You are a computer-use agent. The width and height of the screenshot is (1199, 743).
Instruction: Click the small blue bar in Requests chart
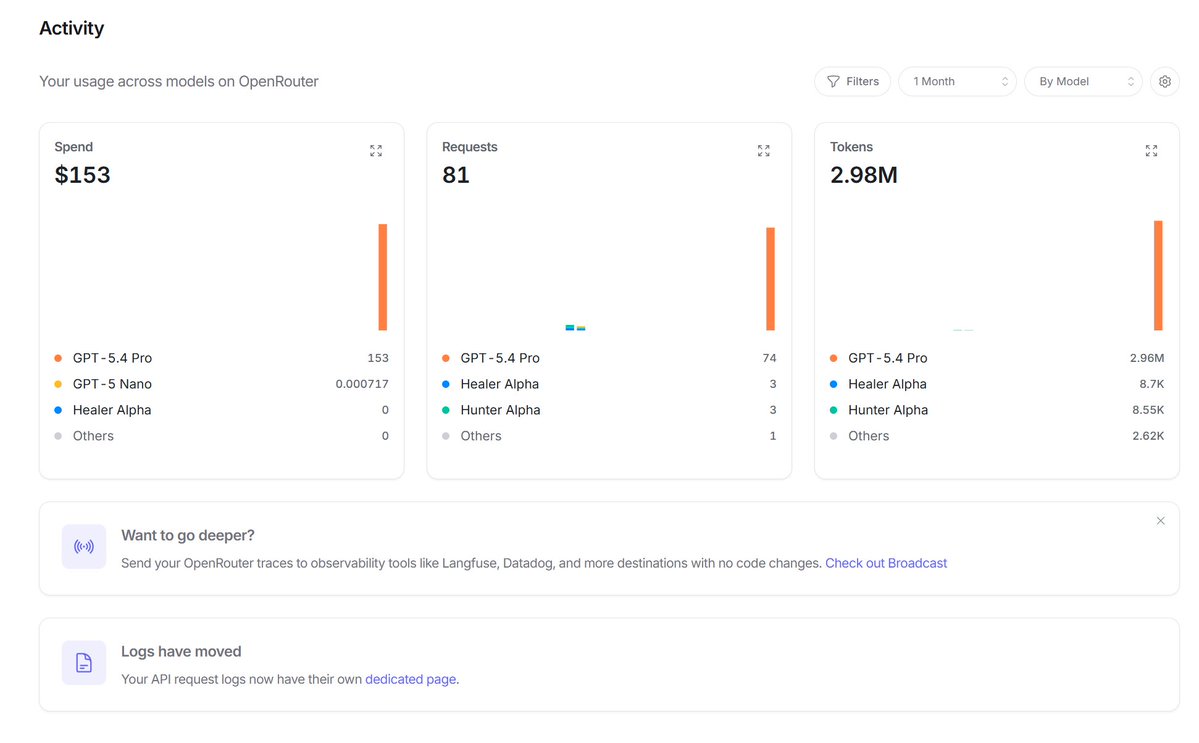click(570, 327)
